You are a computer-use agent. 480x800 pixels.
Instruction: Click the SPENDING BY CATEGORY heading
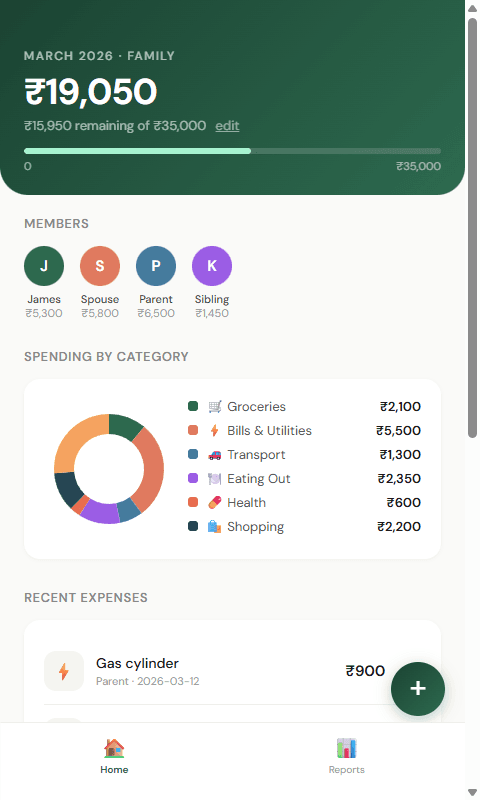point(106,357)
